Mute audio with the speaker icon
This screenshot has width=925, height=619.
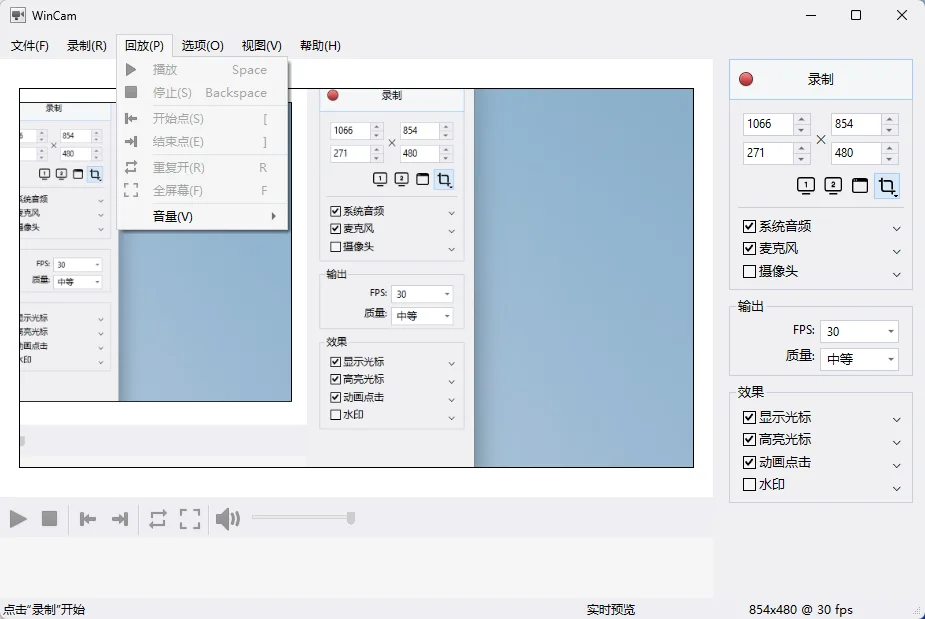(228, 519)
